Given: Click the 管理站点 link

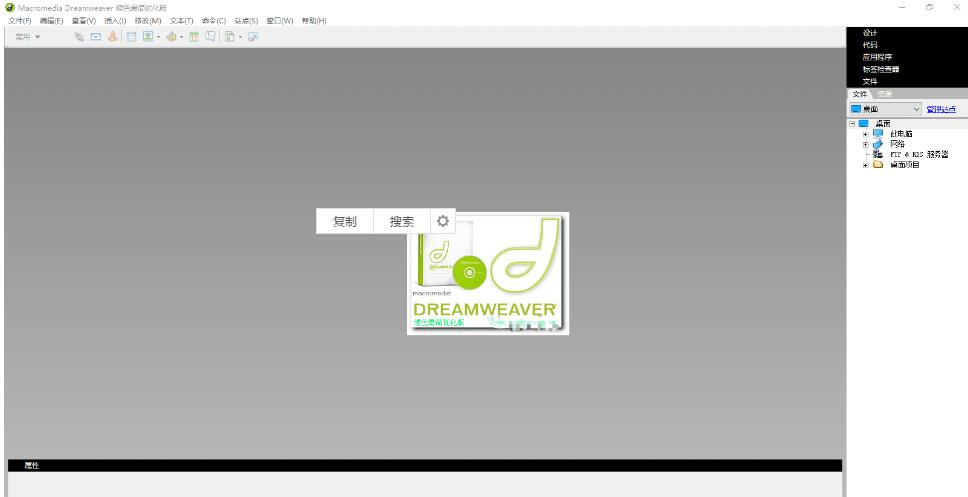Looking at the screenshot, I should tap(941, 109).
